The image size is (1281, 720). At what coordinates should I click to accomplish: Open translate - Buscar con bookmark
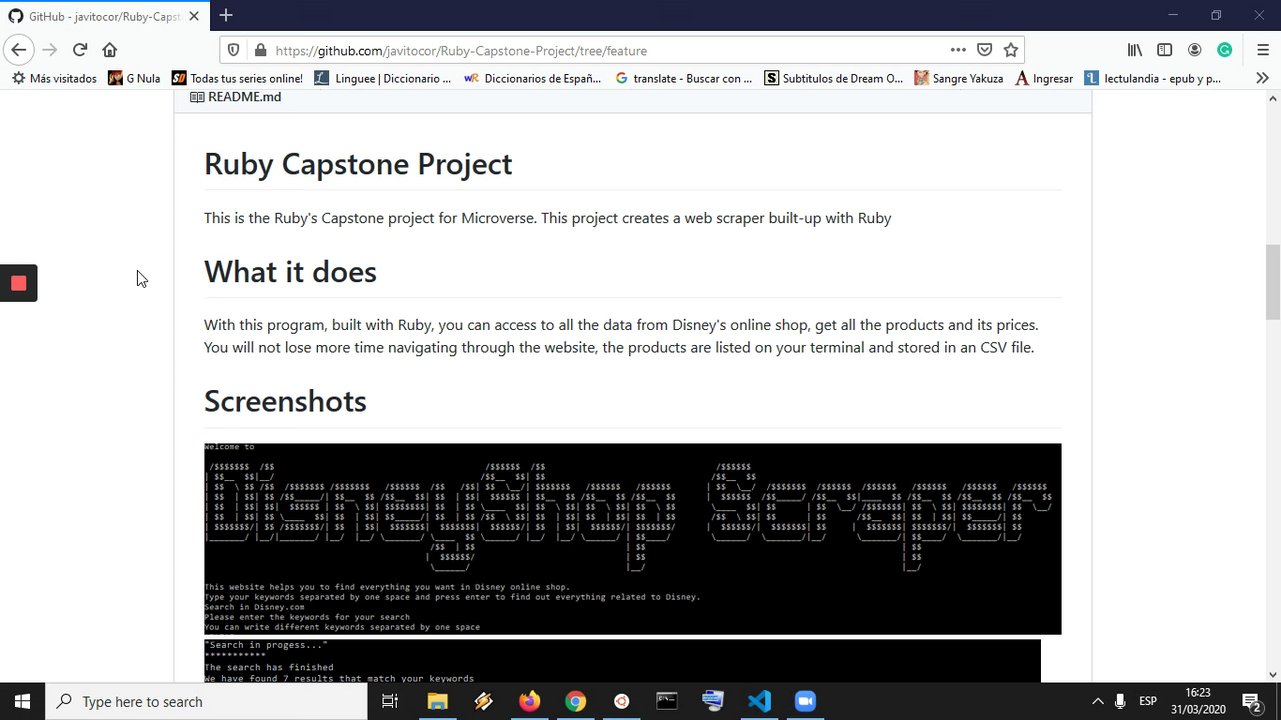pyautogui.click(x=684, y=78)
